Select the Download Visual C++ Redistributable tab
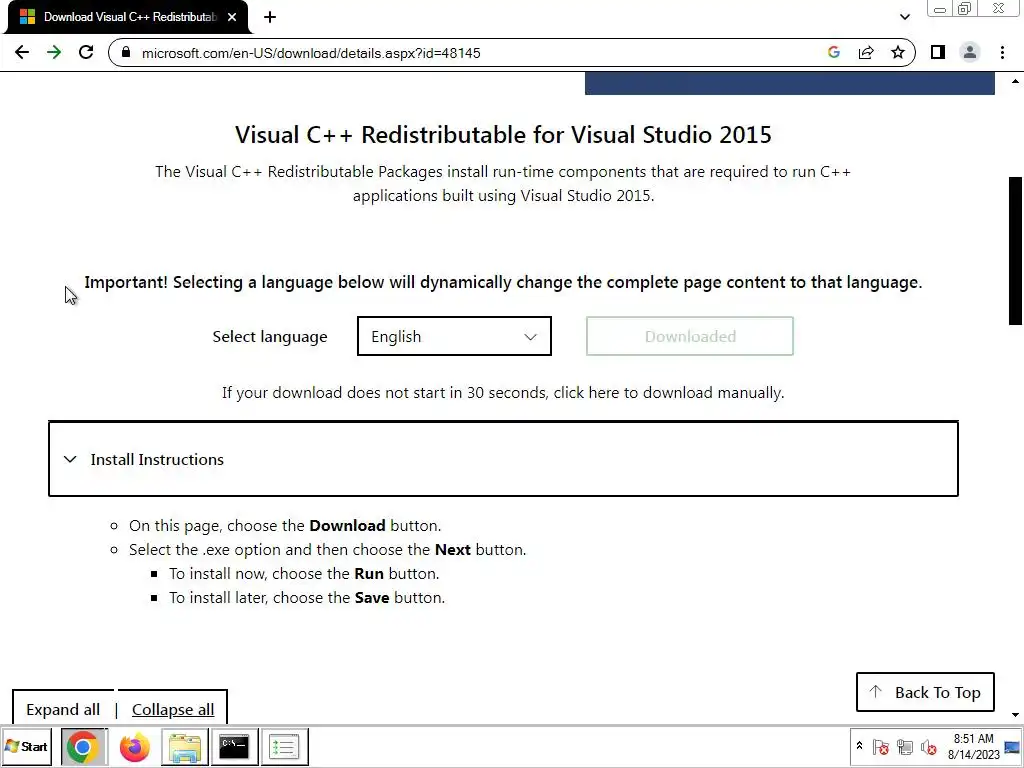Viewport: 1024px width, 768px height. pyautogui.click(x=128, y=17)
